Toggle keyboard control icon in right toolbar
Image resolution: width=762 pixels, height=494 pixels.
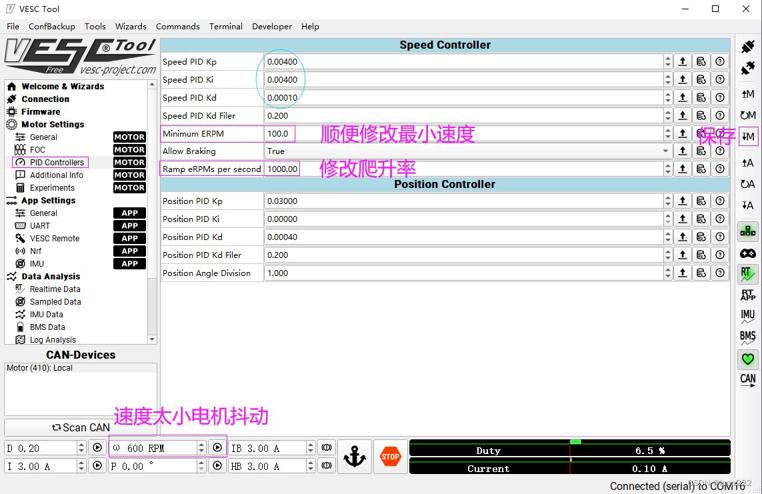(747, 231)
